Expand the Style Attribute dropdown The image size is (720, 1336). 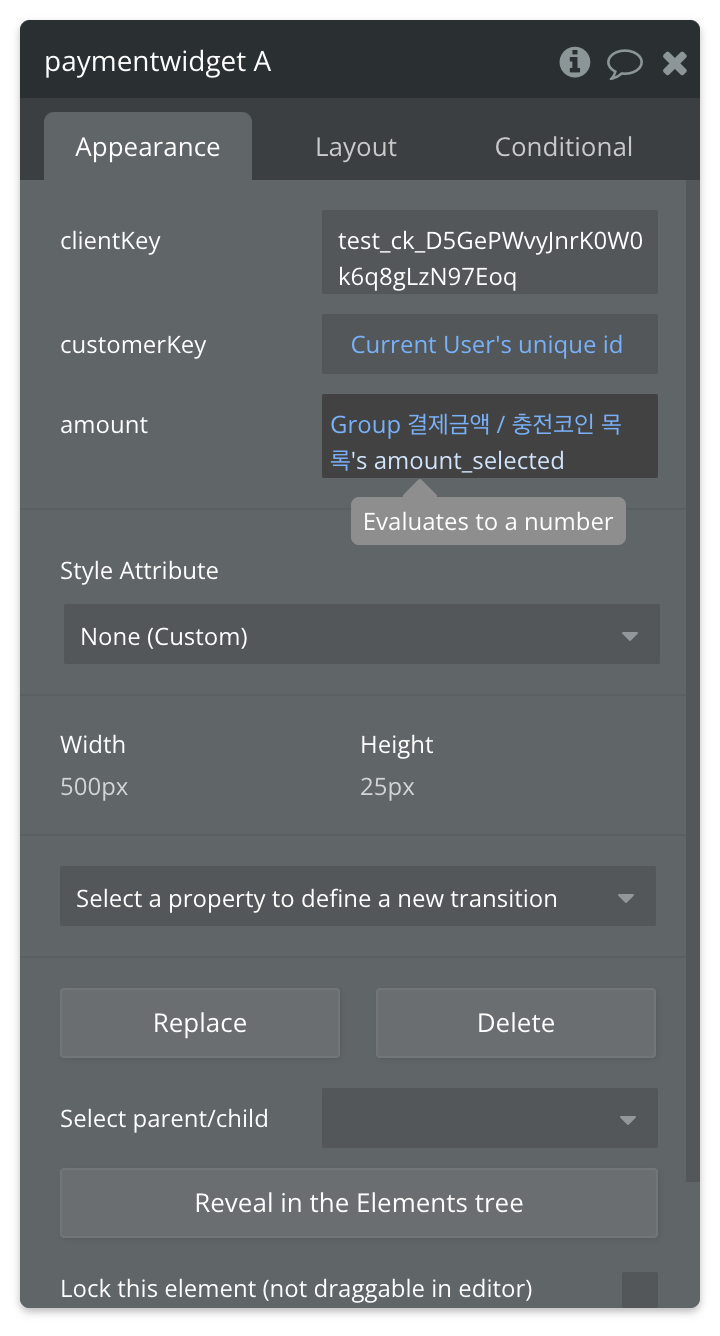pyautogui.click(x=361, y=634)
